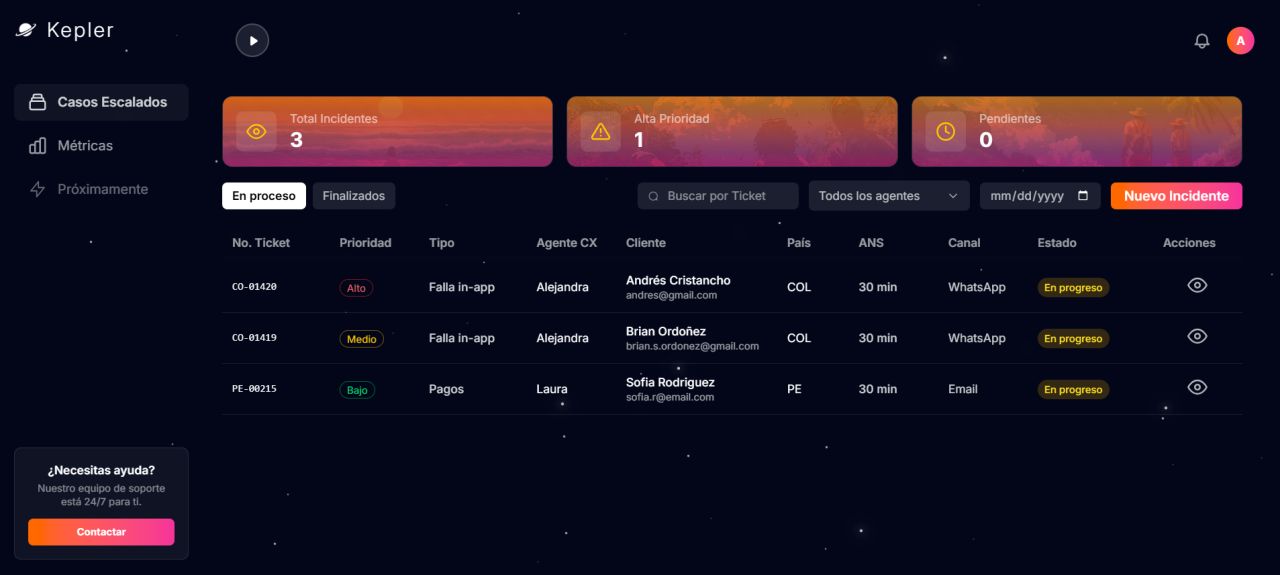Screen dimensions: 1280x575
Task: Click email brian.s.ordonez@gmail.com
Action: (692, 346)
